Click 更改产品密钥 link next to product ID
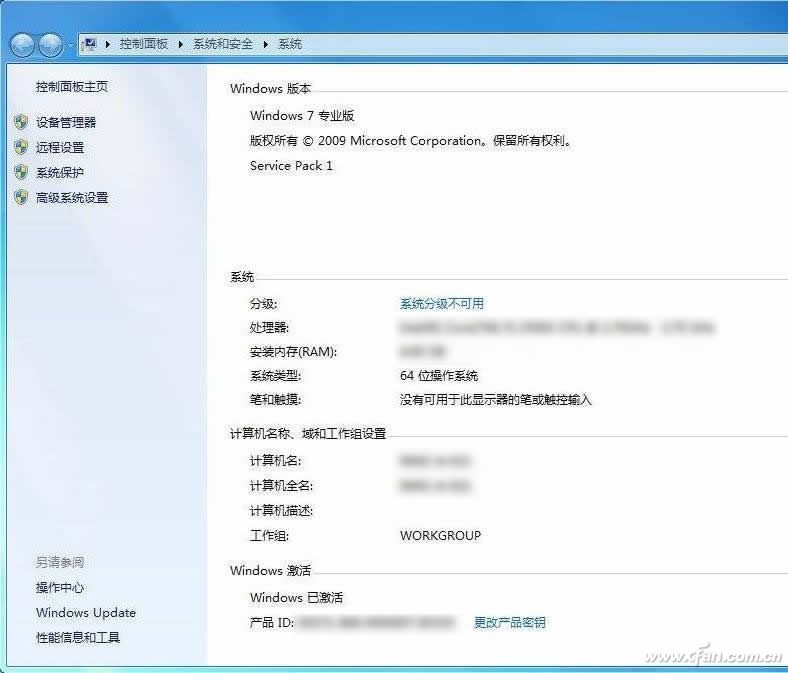The image size is (788, 673). coord(510,623)
